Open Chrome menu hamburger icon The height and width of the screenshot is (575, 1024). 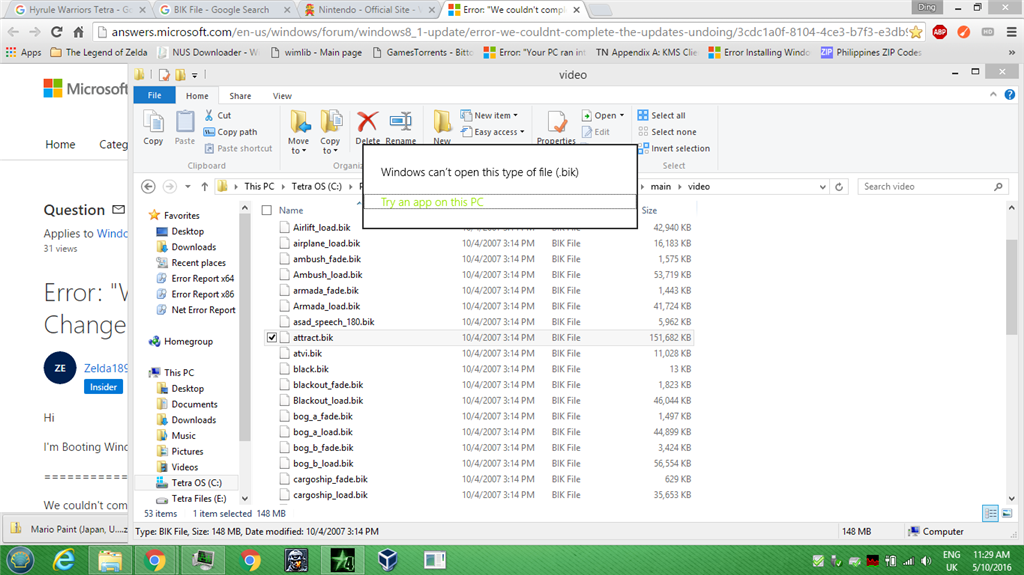1012,32
